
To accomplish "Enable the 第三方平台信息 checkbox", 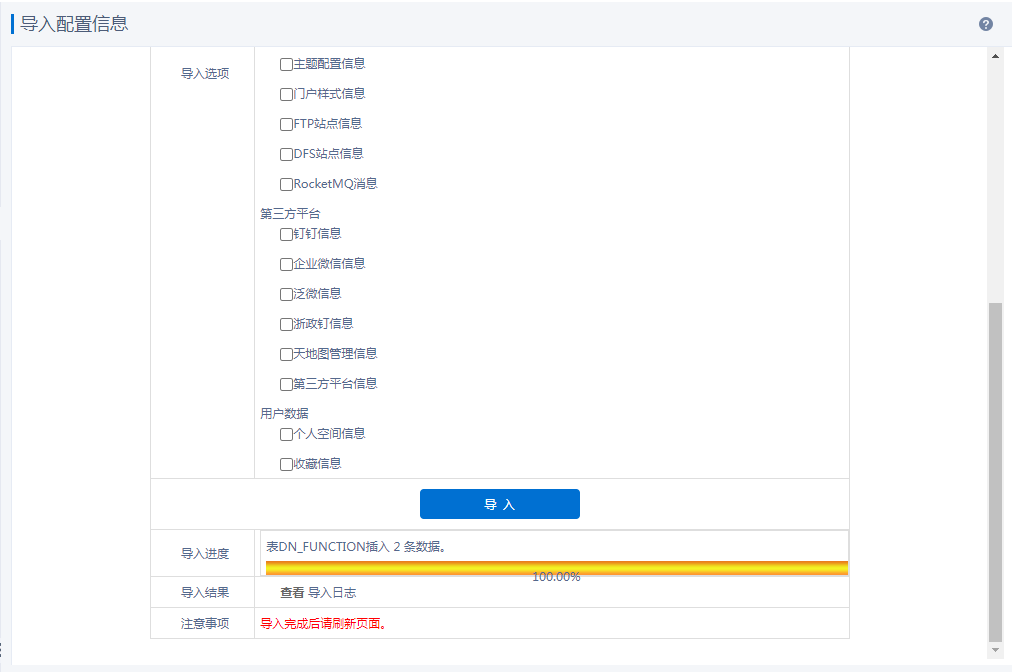I will point(286,384).
